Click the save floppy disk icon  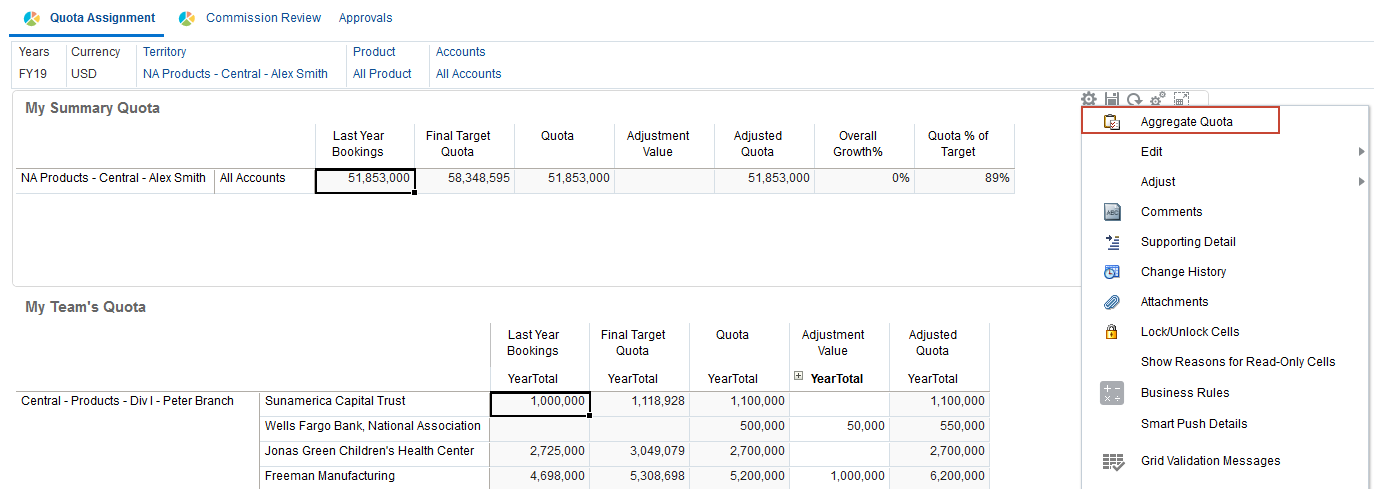pyautogui.click(x=1112, y=99)
